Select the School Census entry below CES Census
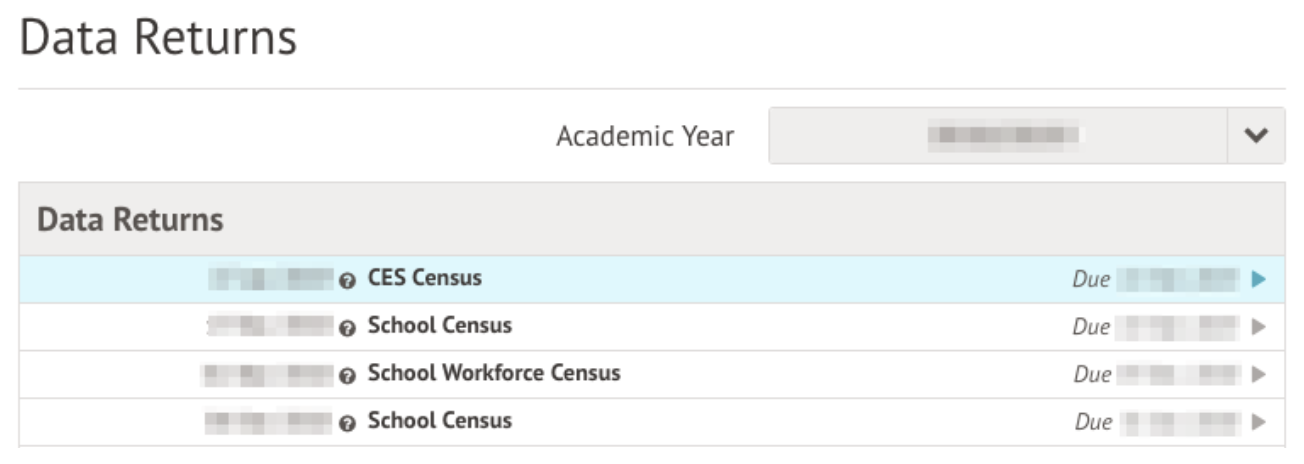This screenshot has height=464, width=1304. [x=439, y=325]
